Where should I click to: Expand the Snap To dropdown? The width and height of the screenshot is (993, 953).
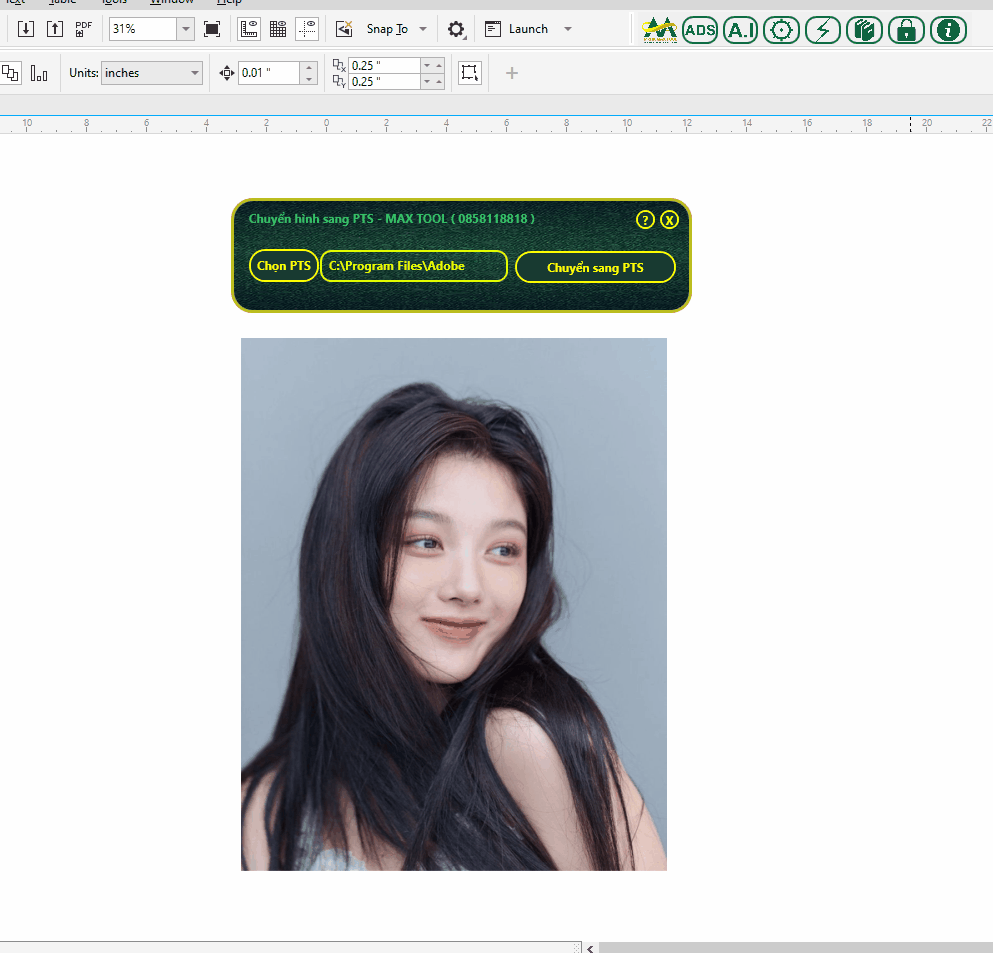tap(423, 29)
